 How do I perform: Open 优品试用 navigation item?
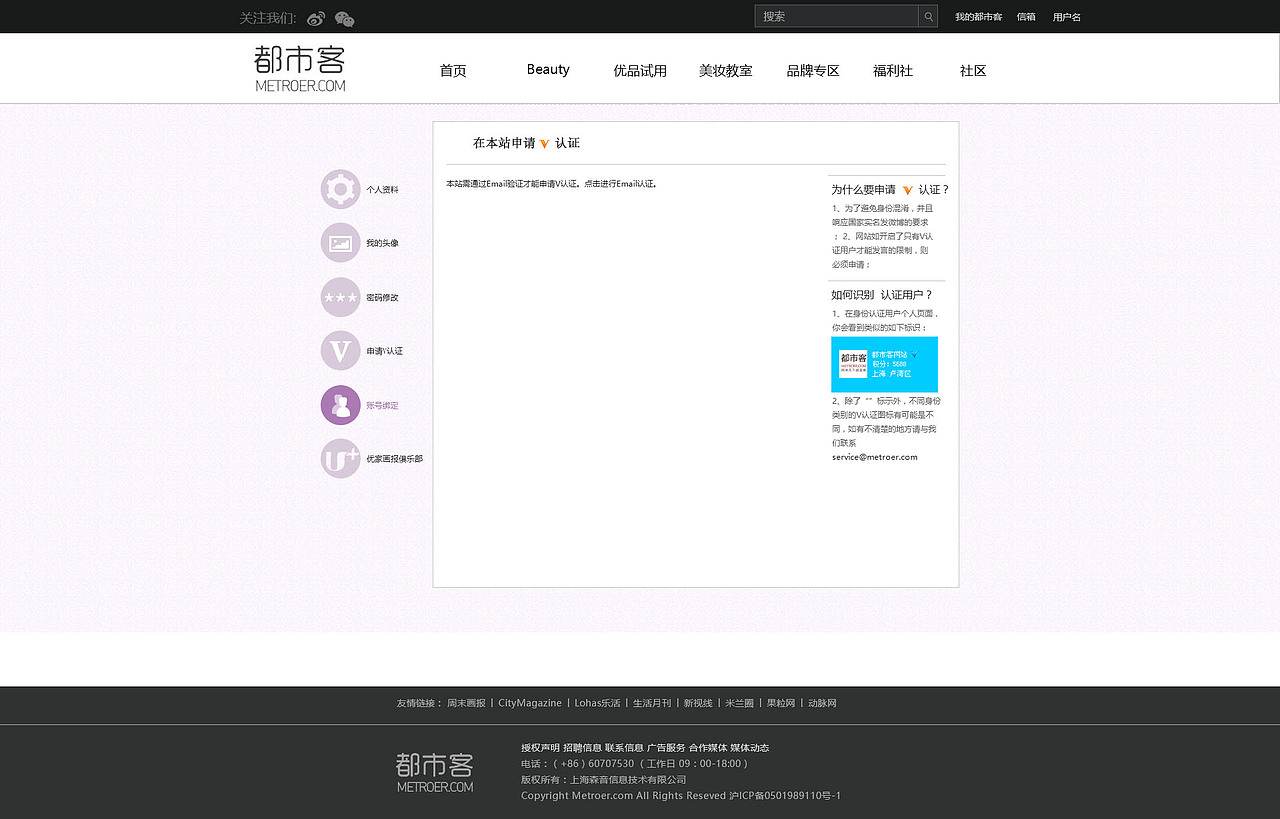coord(640,71)
